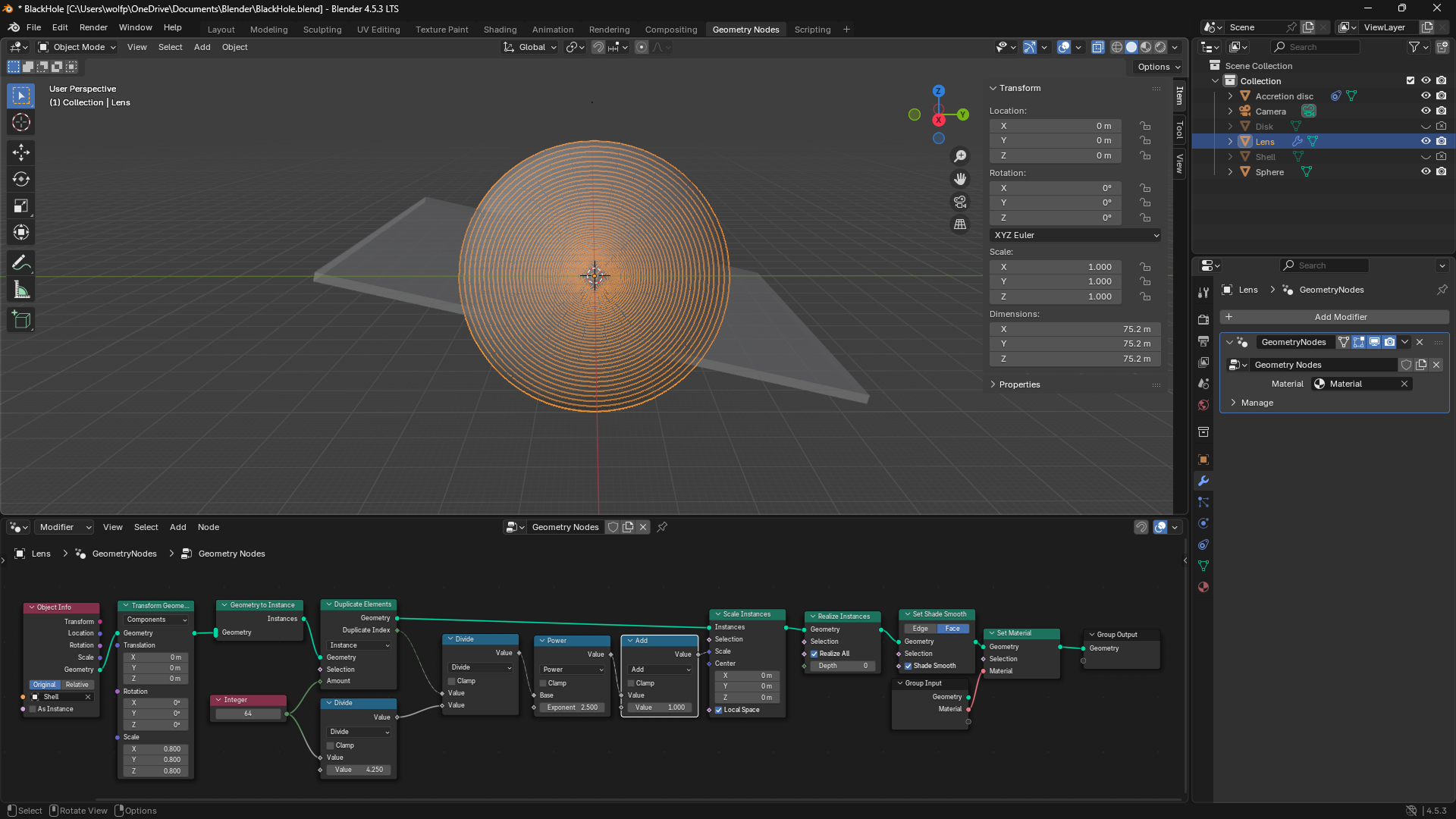Image resolution: width=1456 pixels, height=819 pixels.
Task: Open the Object Mode dropdown
Action: 77,47
